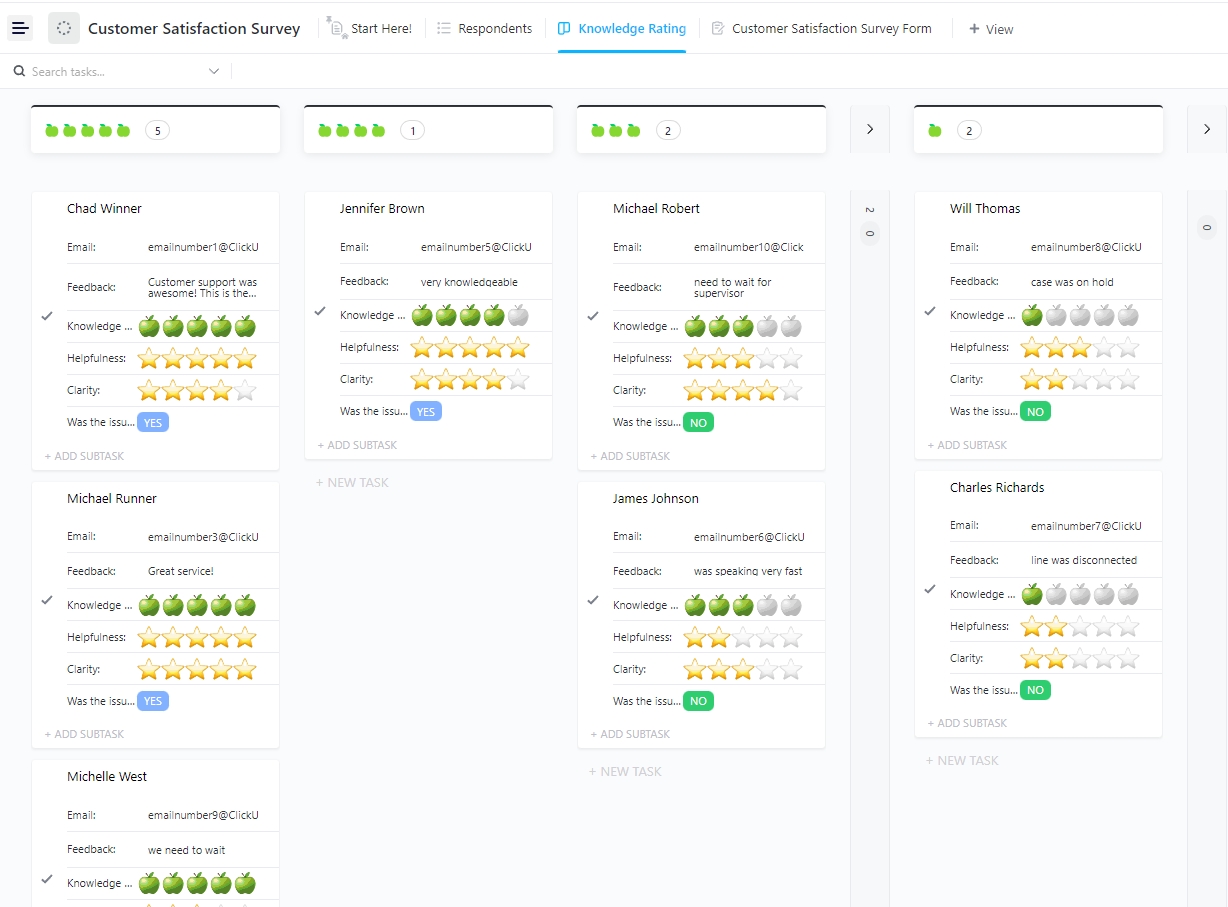Click the Respondents list view icon
Screen dimensions: 1228x907
[x=445, y=28]
